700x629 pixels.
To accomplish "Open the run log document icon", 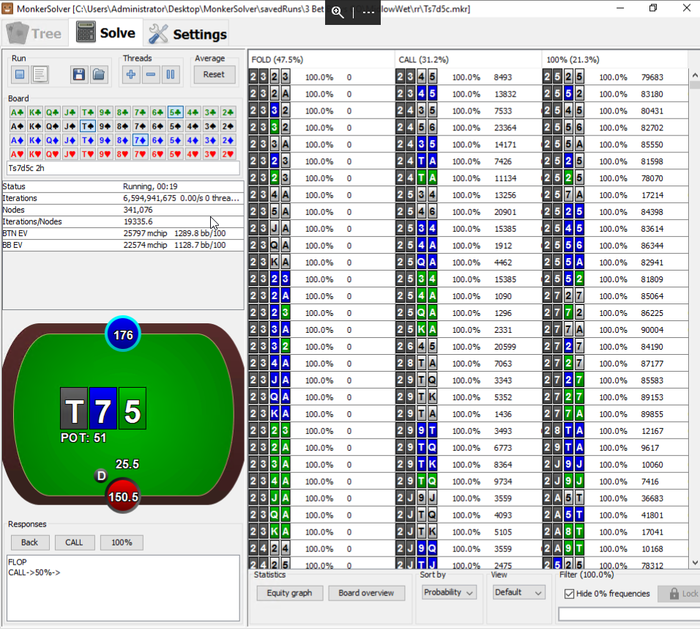I will (x=40, y=75).
